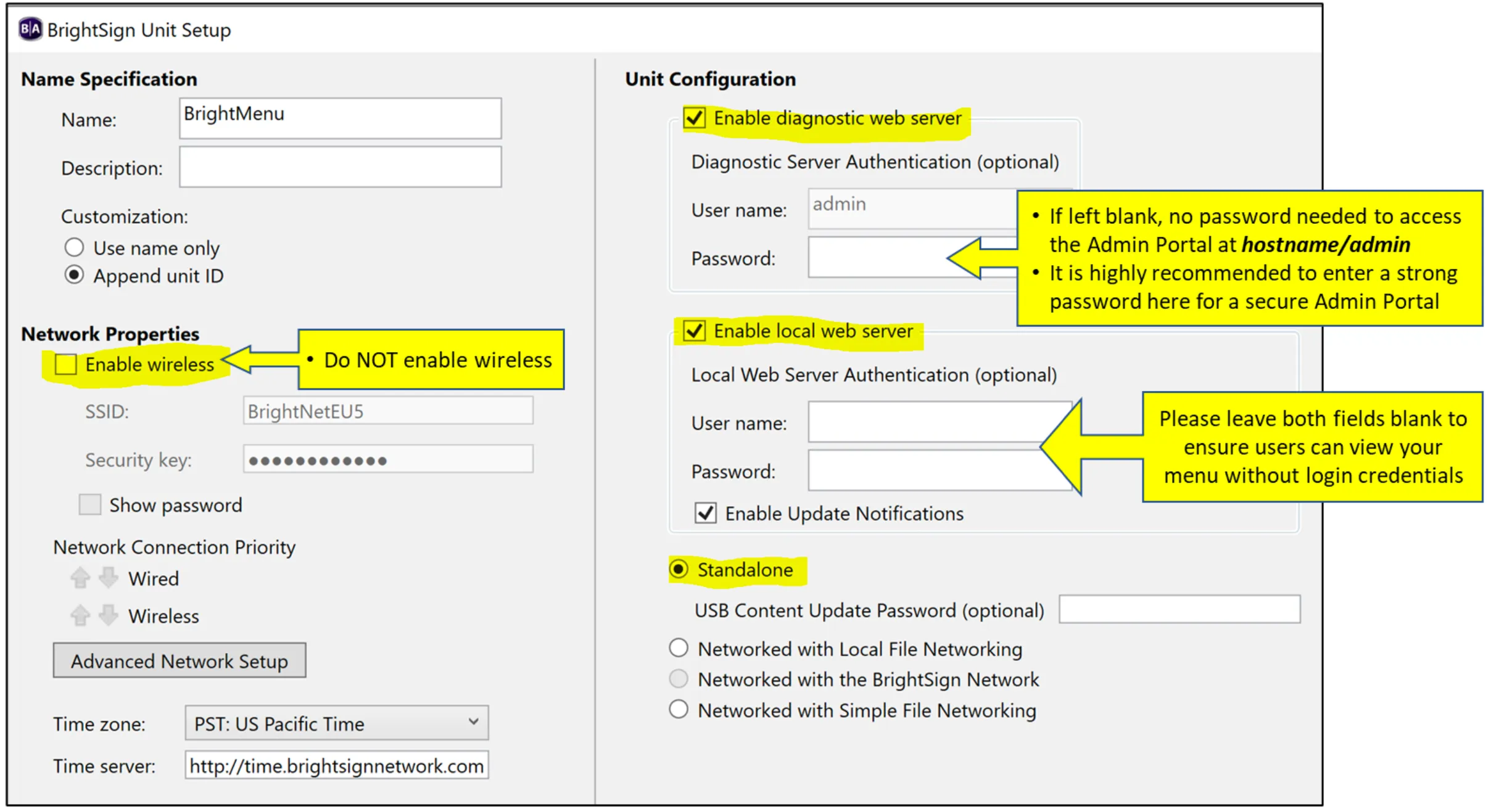Click the BrightSign app icon in title bar
The width and height of the screenshot is (1491, 812).
pyautogui.click(x=30, y=29)
